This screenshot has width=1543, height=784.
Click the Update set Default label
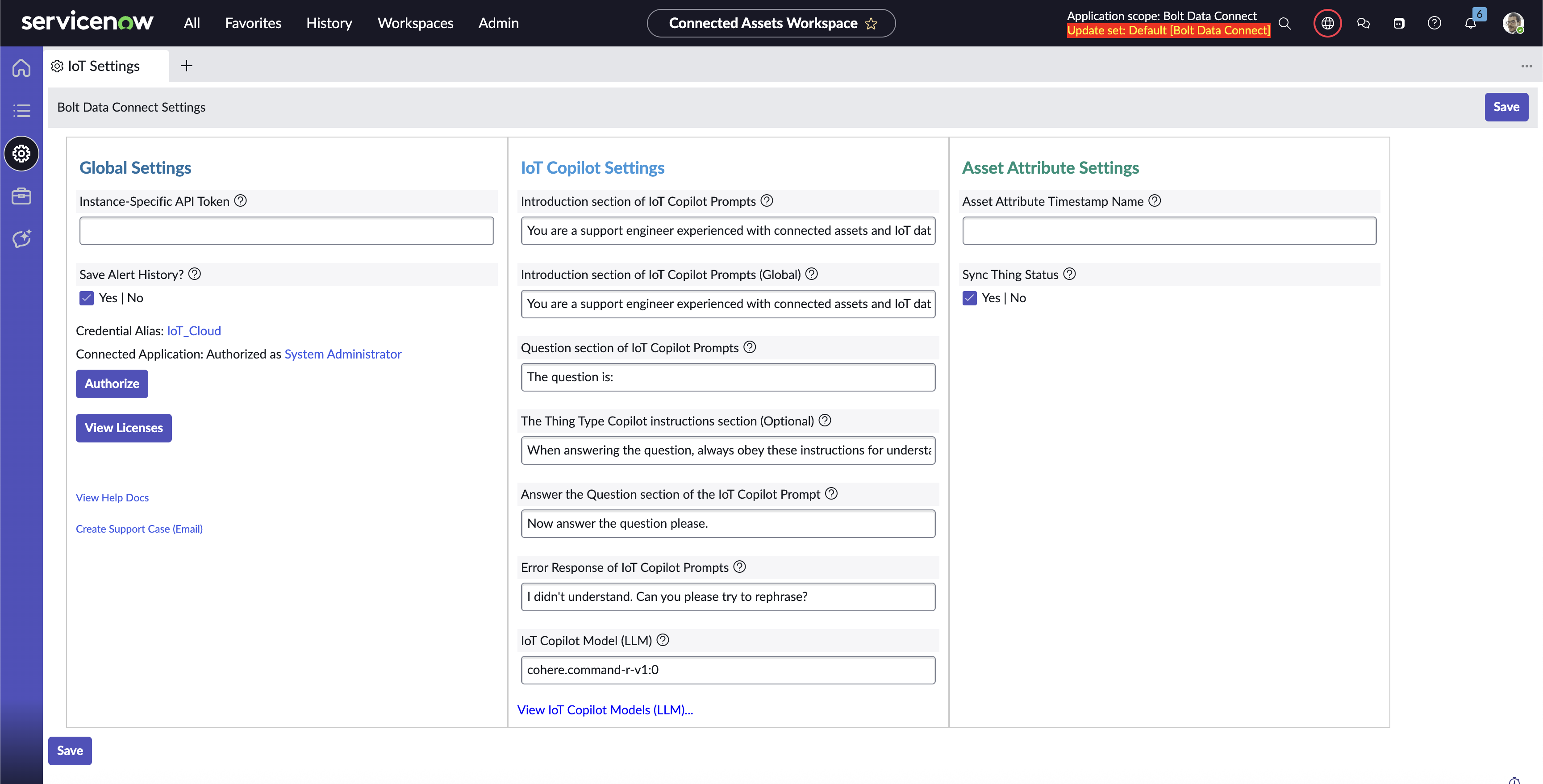tap(1168, 30)
